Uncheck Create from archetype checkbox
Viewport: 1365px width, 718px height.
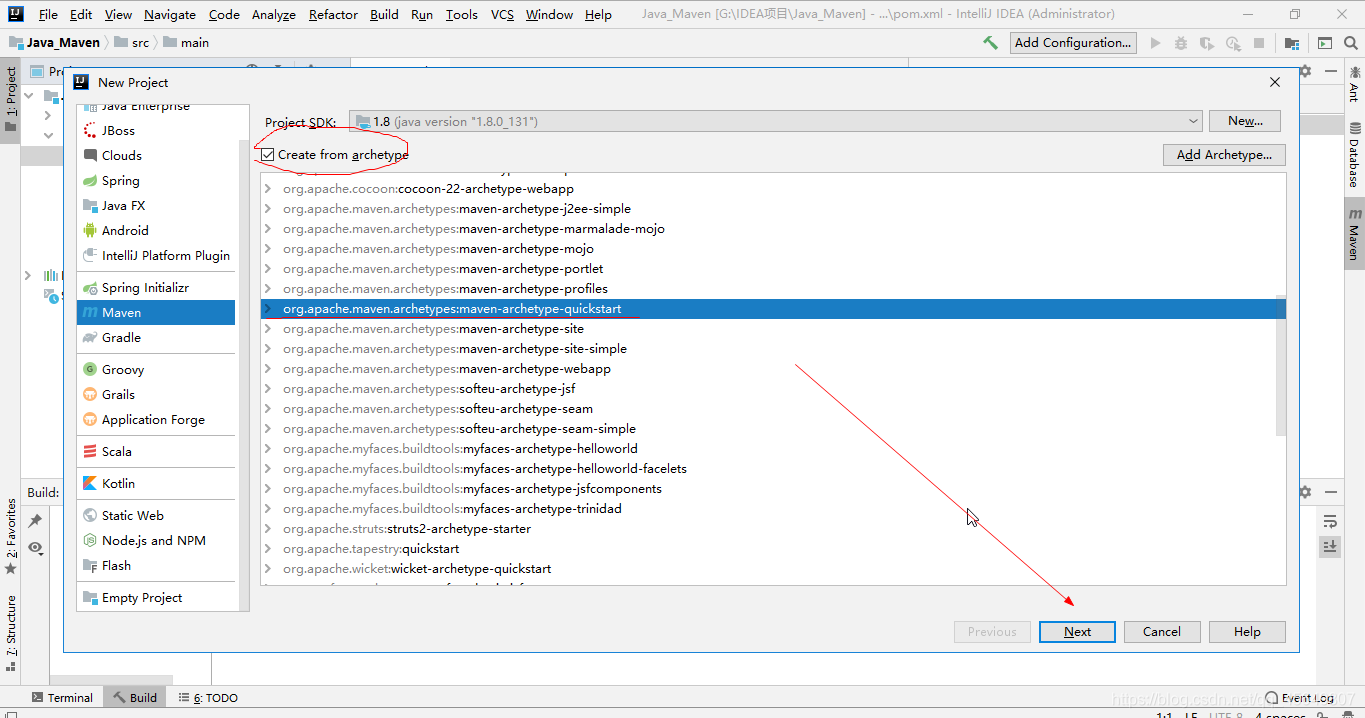tap(267, 155)
